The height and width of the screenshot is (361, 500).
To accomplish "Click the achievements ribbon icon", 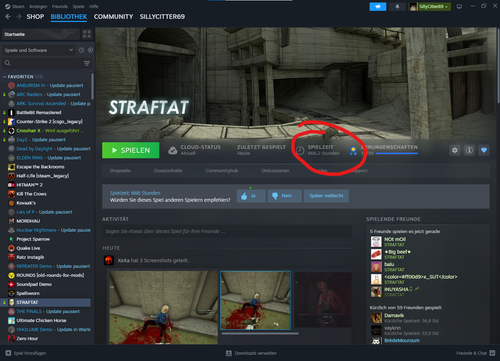I will point(353,151).
